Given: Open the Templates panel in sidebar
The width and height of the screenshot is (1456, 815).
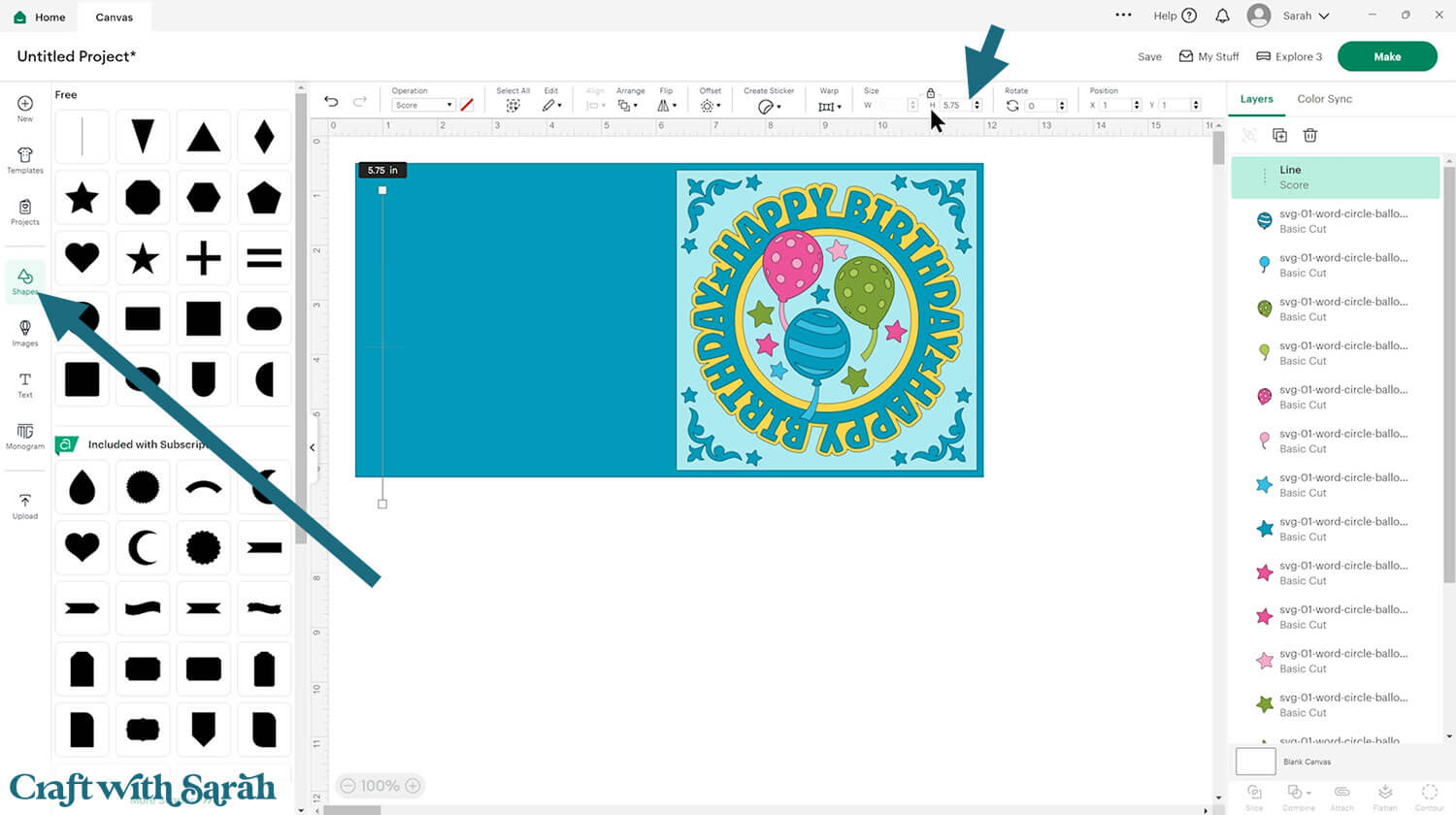Looking at the screenshot, I should tap(25, 160).
